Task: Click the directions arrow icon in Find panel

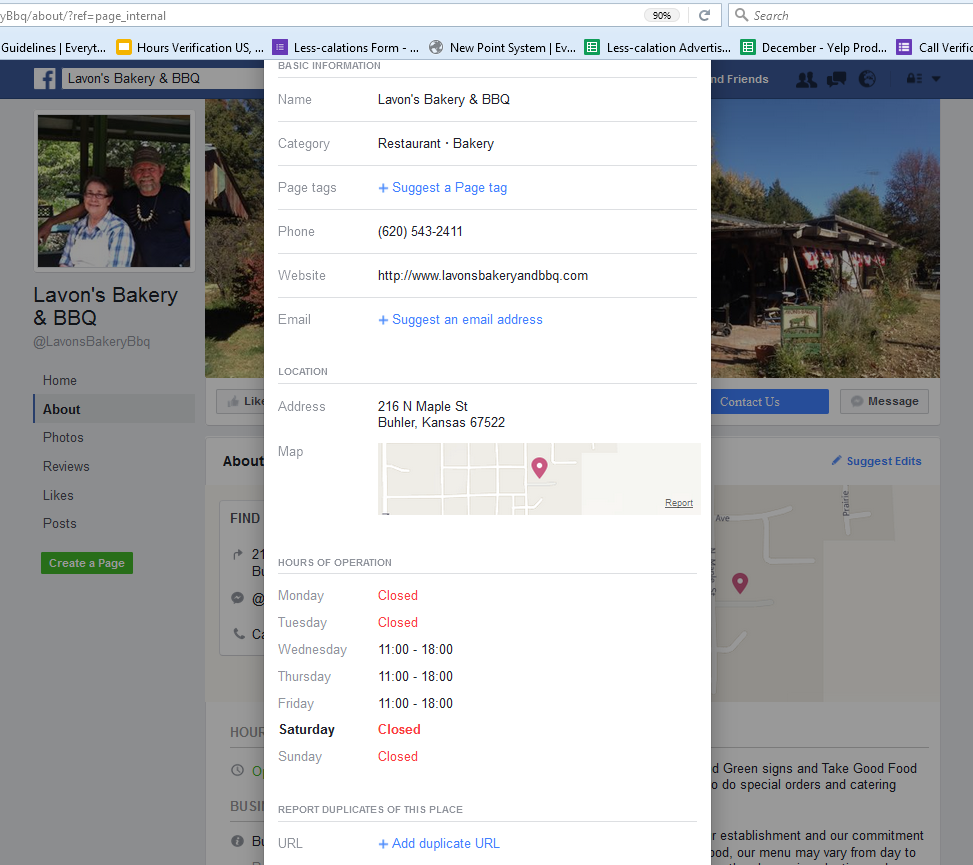Action: coord(238,554)
